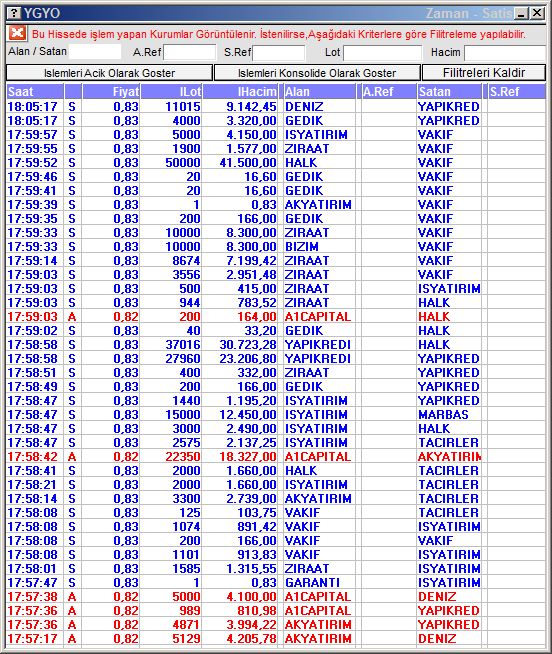Focus the S.Ref filter field
This screenshot has height=654, width=552.
[279, 53]
